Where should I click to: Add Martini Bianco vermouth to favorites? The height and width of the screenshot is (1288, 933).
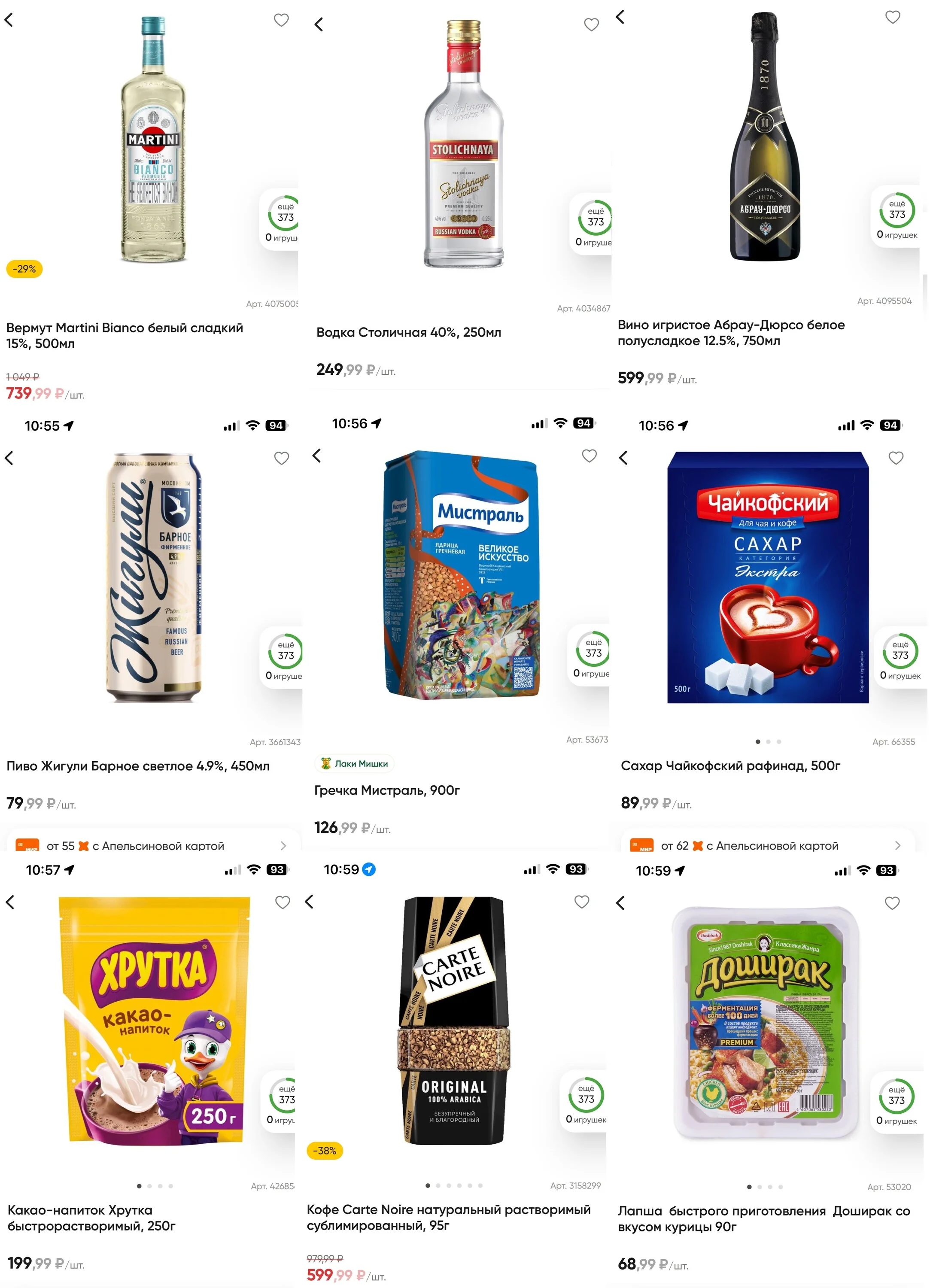[281, 20]
